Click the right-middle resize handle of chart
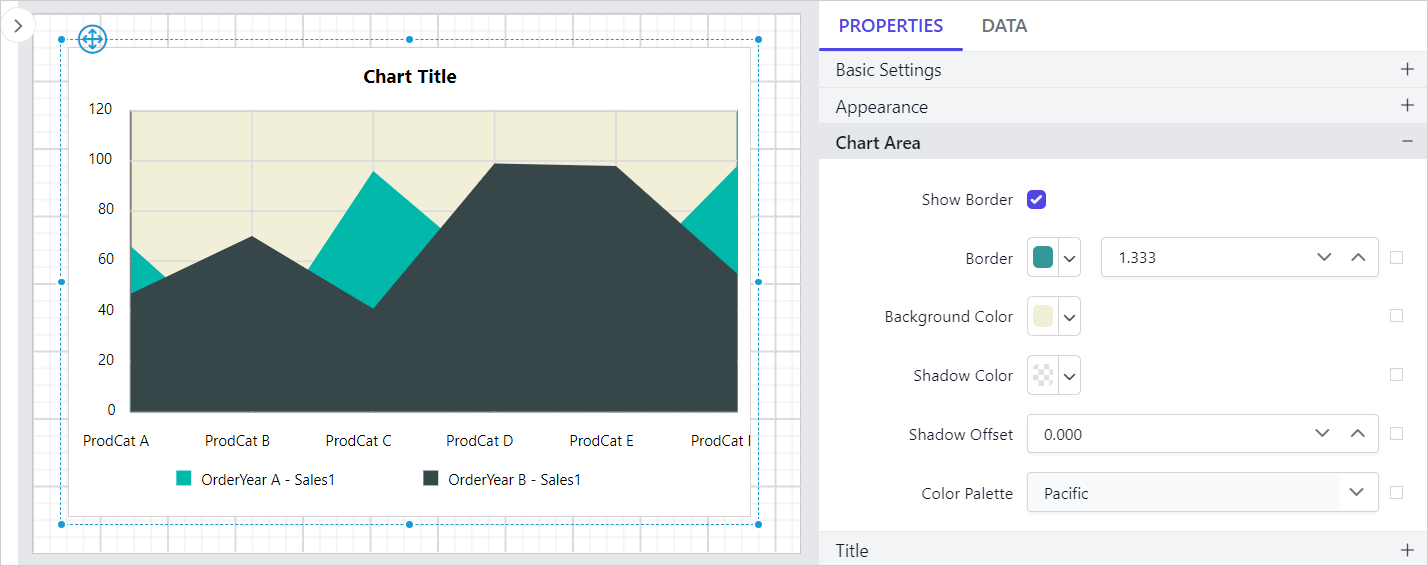Screen dimensions: 1428x566 click(758, 282)
